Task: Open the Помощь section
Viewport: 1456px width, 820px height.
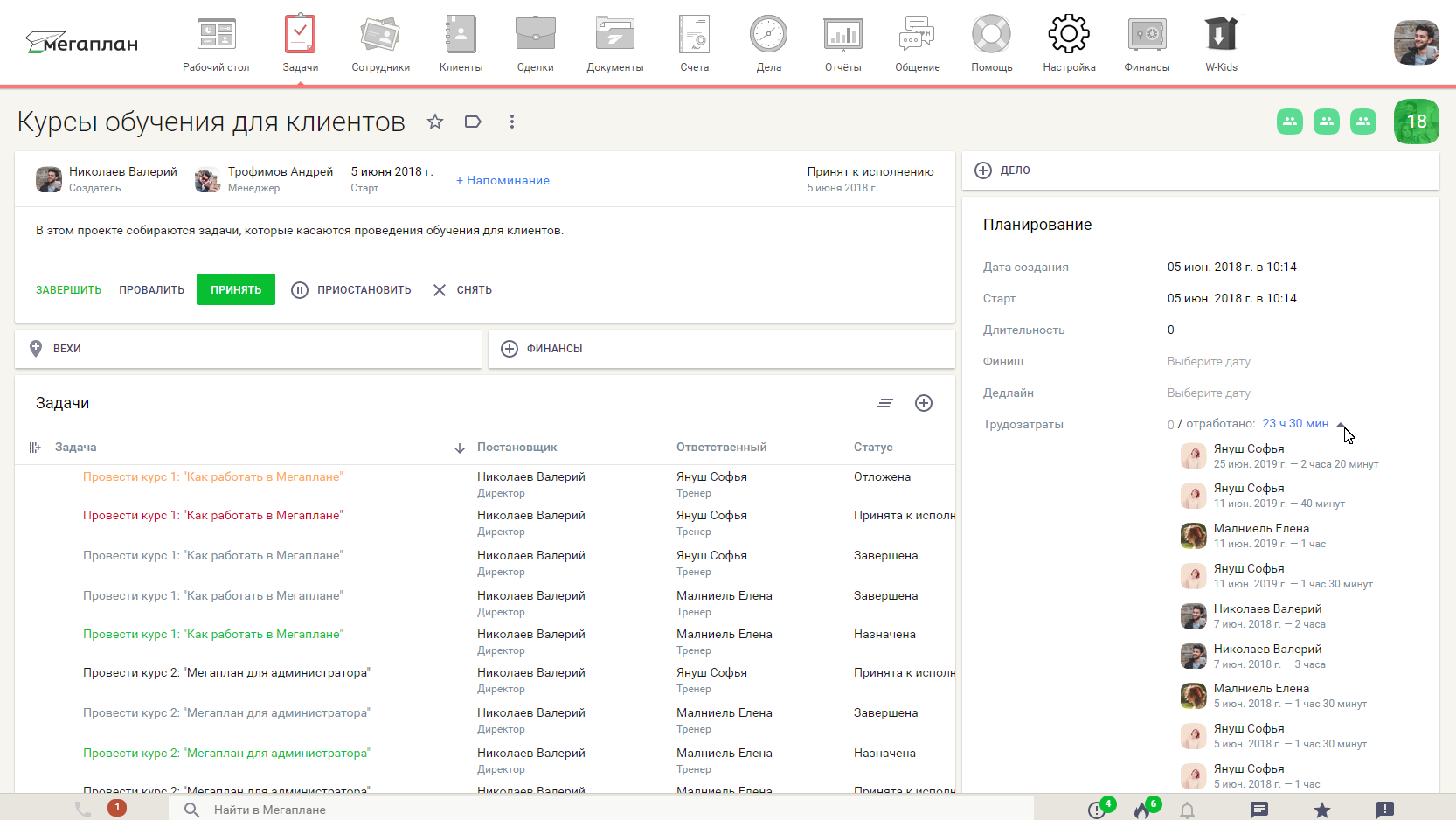Action: [991, 44]
